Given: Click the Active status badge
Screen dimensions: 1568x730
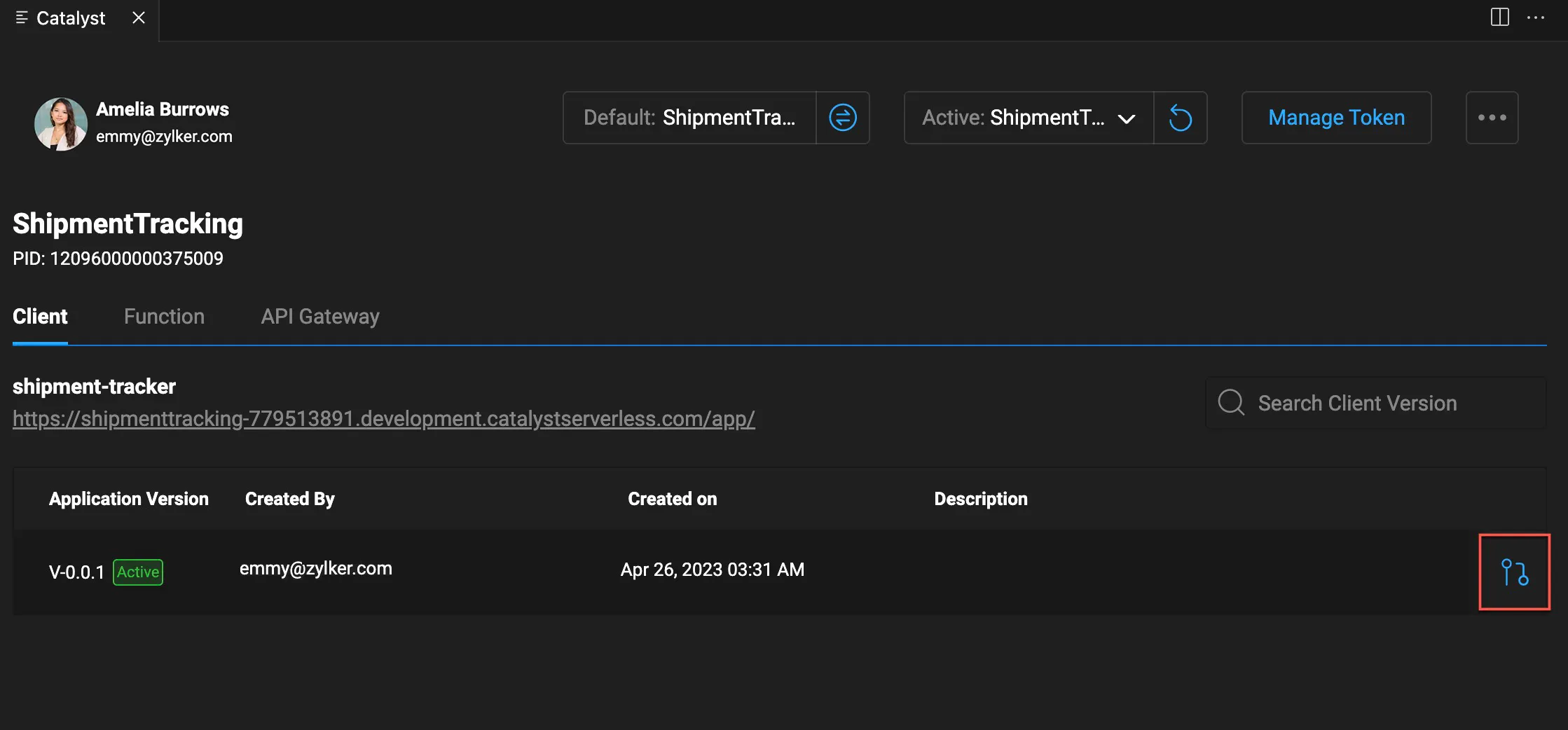Looking at the screenshot, I should coord(138,572).
